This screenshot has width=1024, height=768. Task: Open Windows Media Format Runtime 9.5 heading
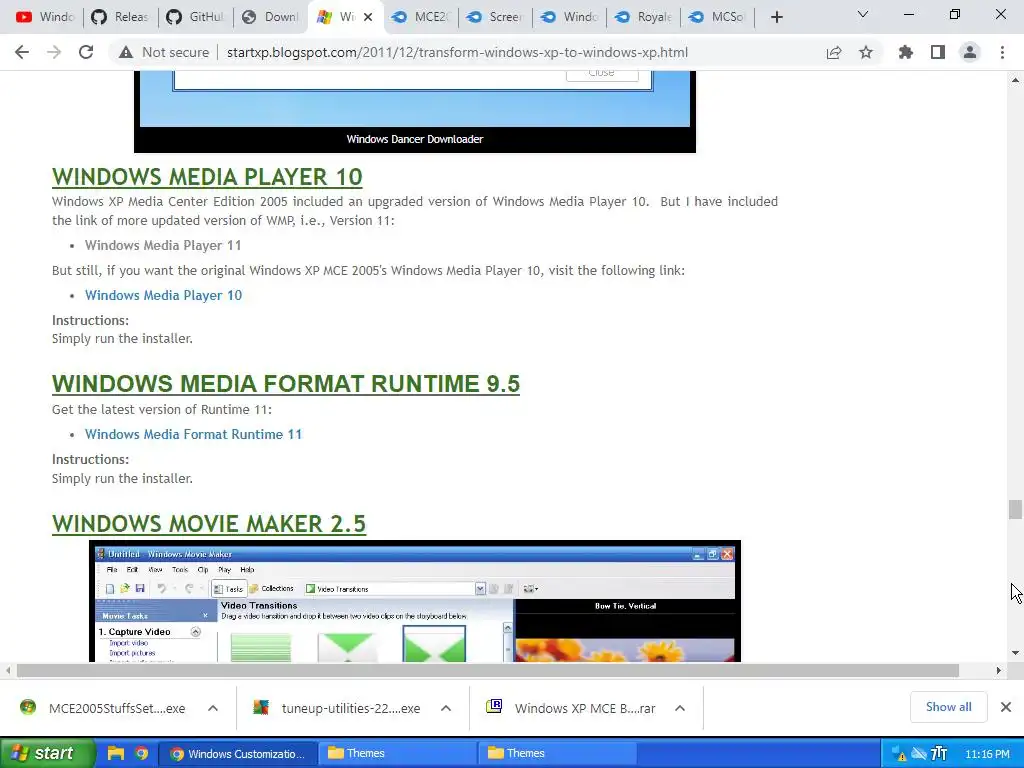[286, 384]
